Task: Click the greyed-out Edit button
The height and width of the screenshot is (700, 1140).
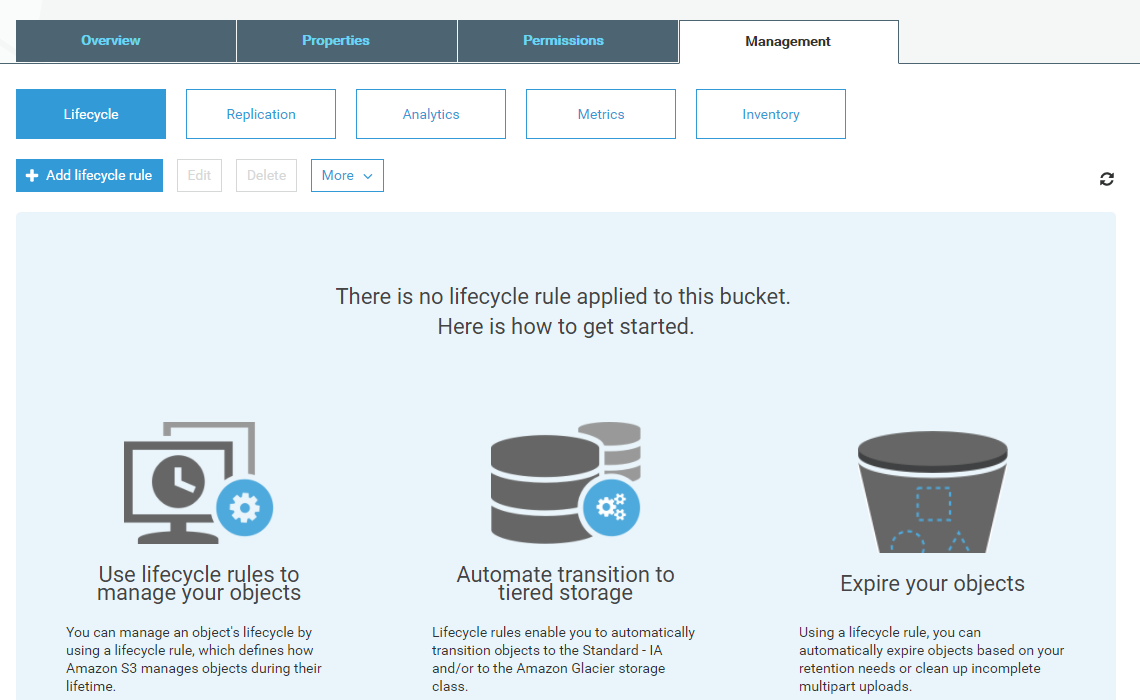Action: [199, 176]
